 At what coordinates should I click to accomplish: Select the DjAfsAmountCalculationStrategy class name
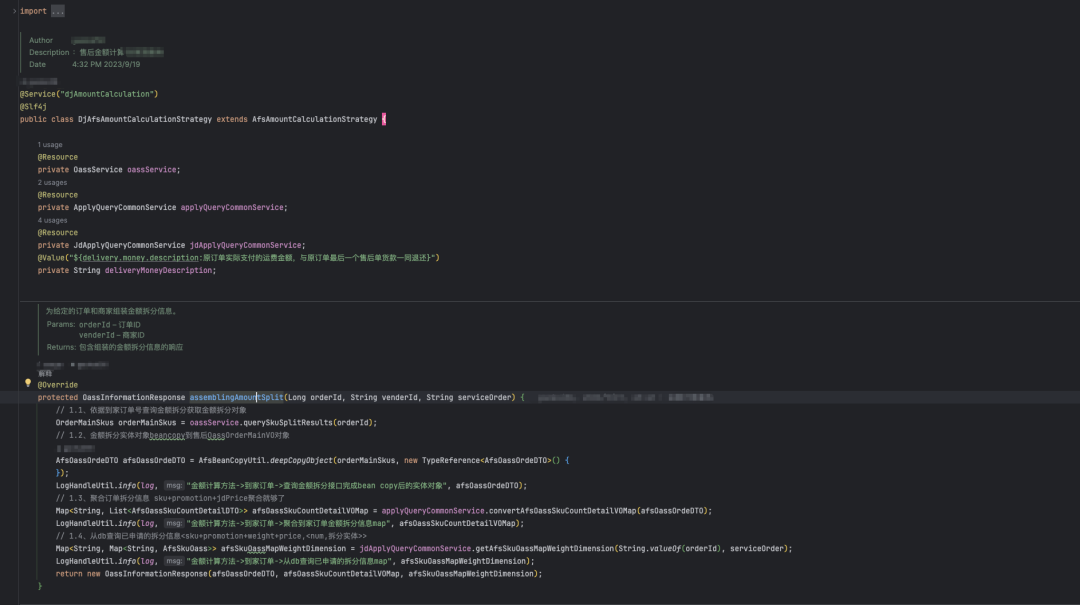145,119
